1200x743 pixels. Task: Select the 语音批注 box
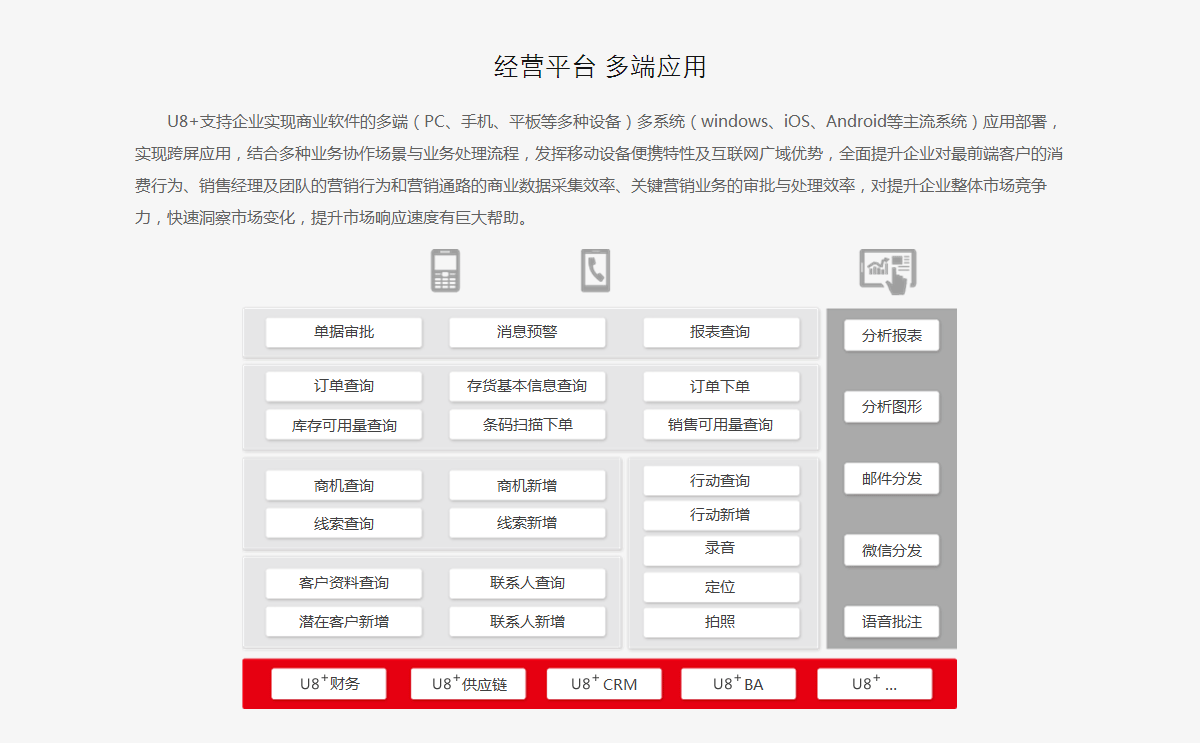pyautogui.click(x=892, y=622)
